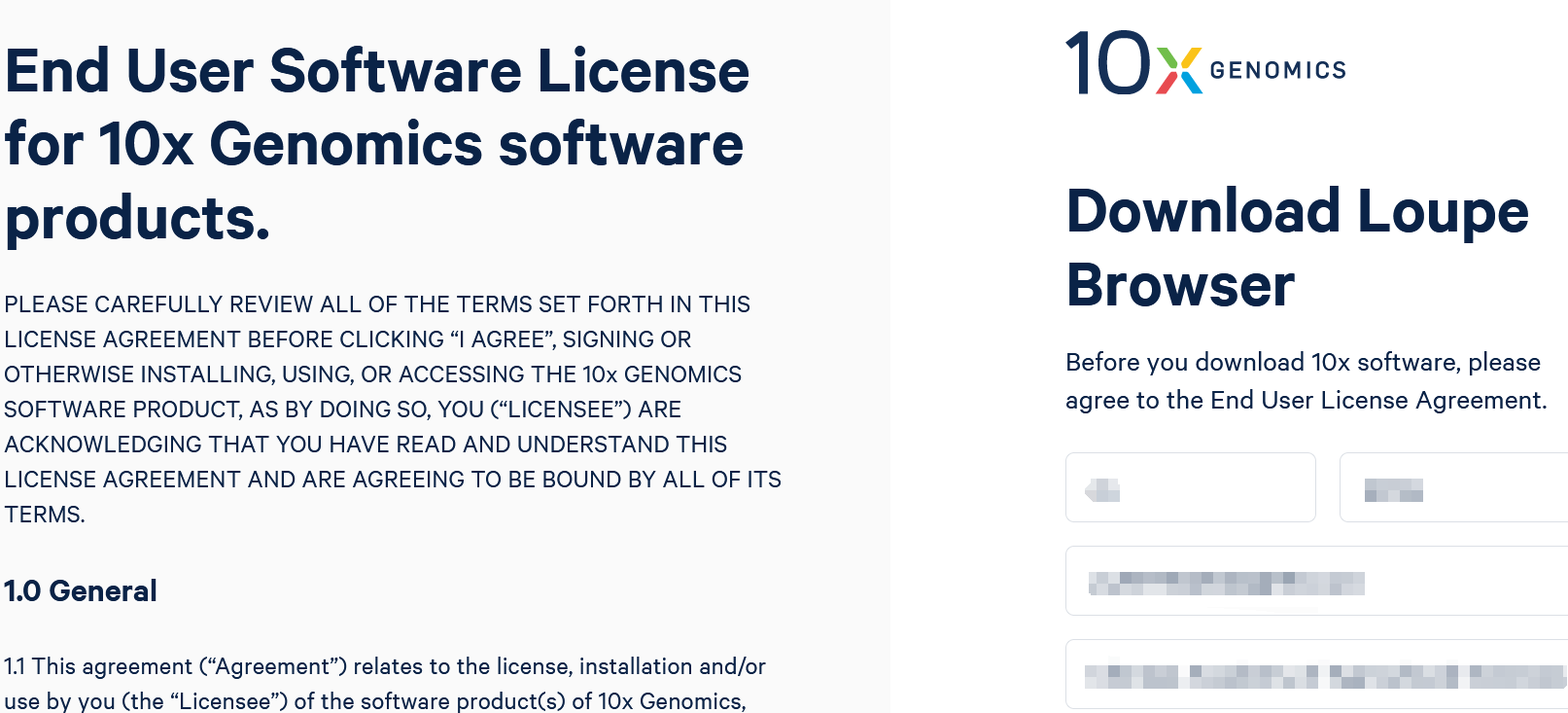
Task: Click the first name input field
Action: click(x=1191, y=487)
